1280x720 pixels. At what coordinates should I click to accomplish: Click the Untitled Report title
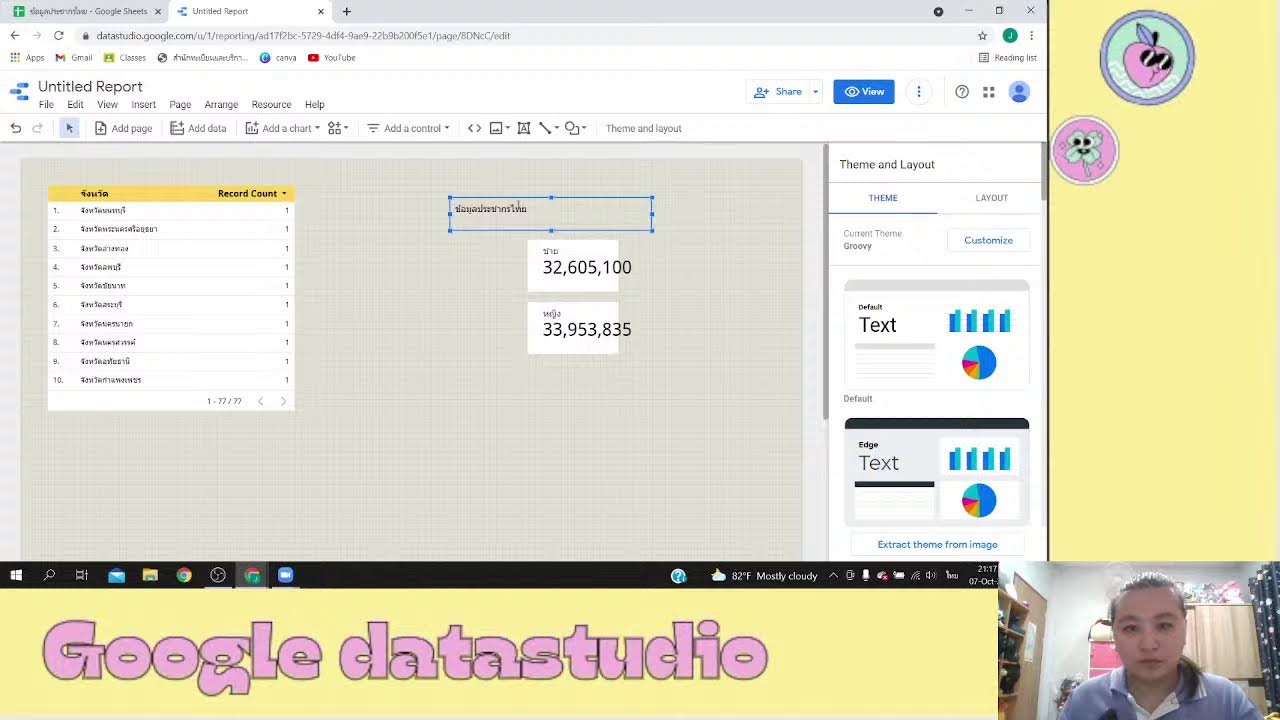[x=90, y=87]
